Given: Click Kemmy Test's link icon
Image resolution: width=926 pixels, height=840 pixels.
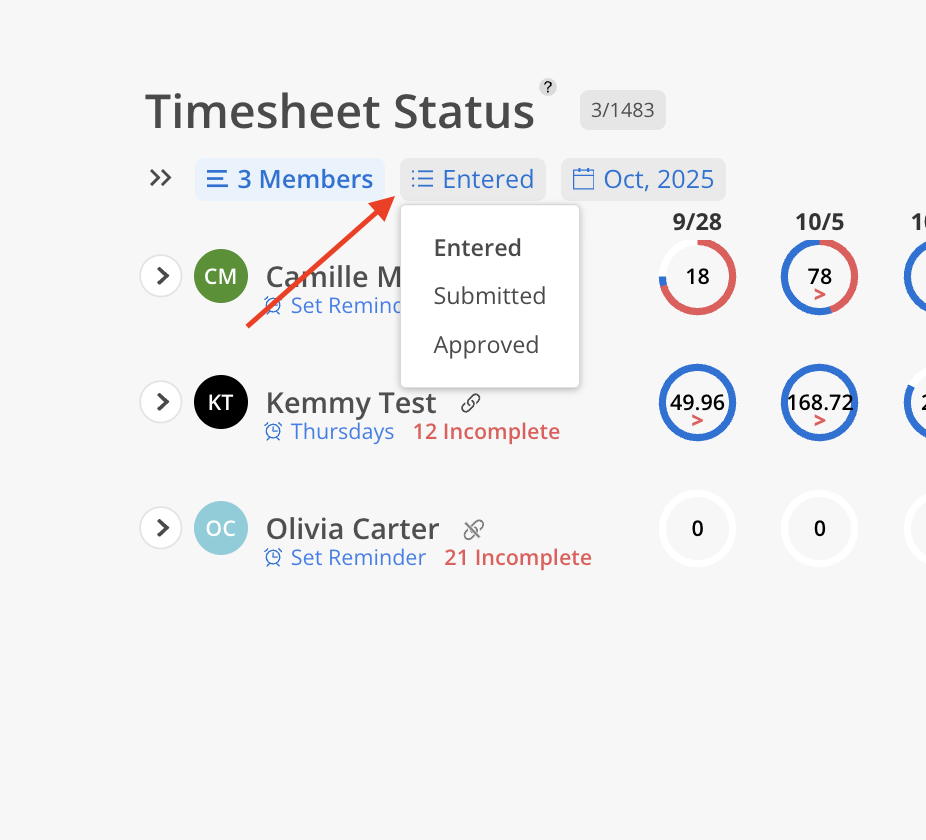Looking at the screenshot, I should pyautogui.click(x=471, y=403).
